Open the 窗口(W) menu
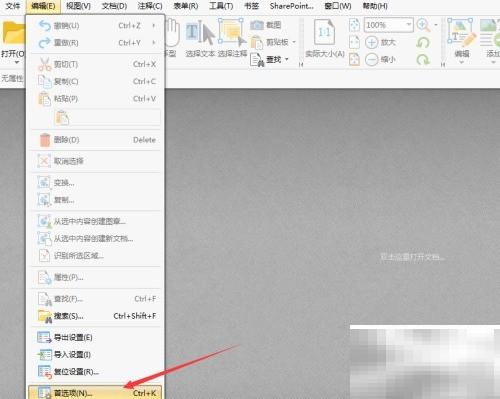The width and height of the screenshot is (500, 399). [338, 6]
